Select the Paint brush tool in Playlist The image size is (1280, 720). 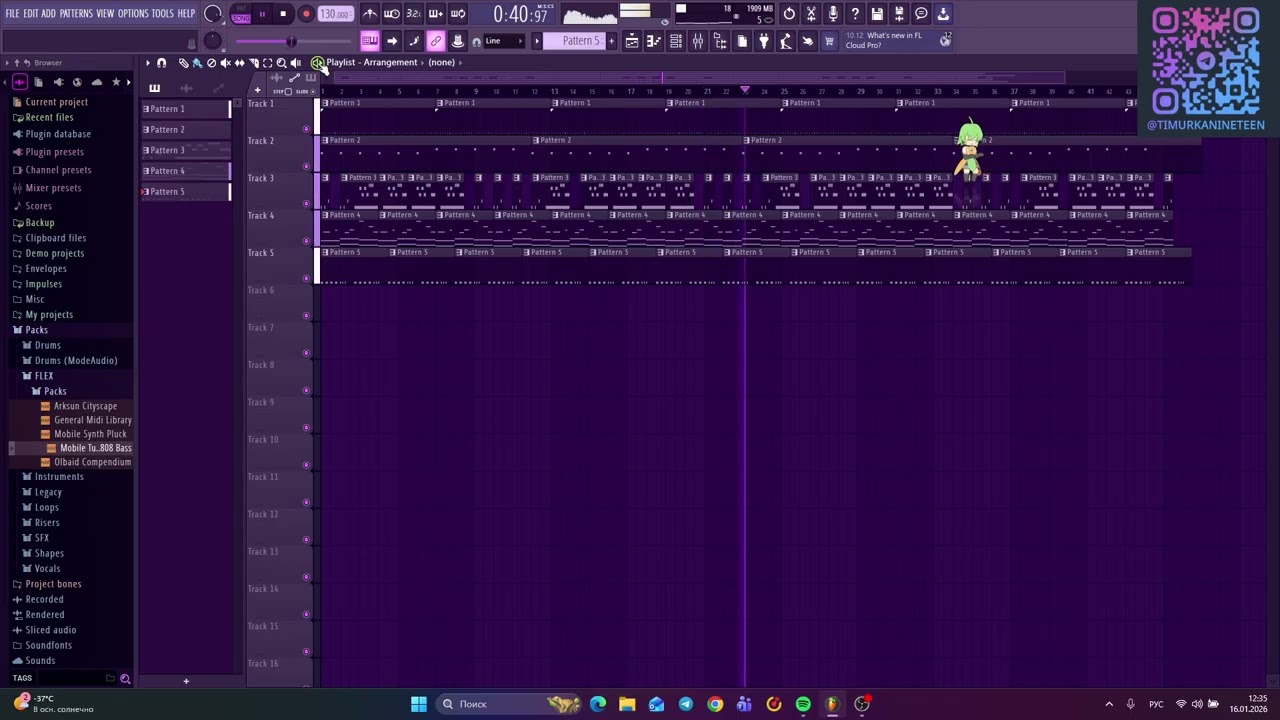pyautogui.click(x=197, y=63)
